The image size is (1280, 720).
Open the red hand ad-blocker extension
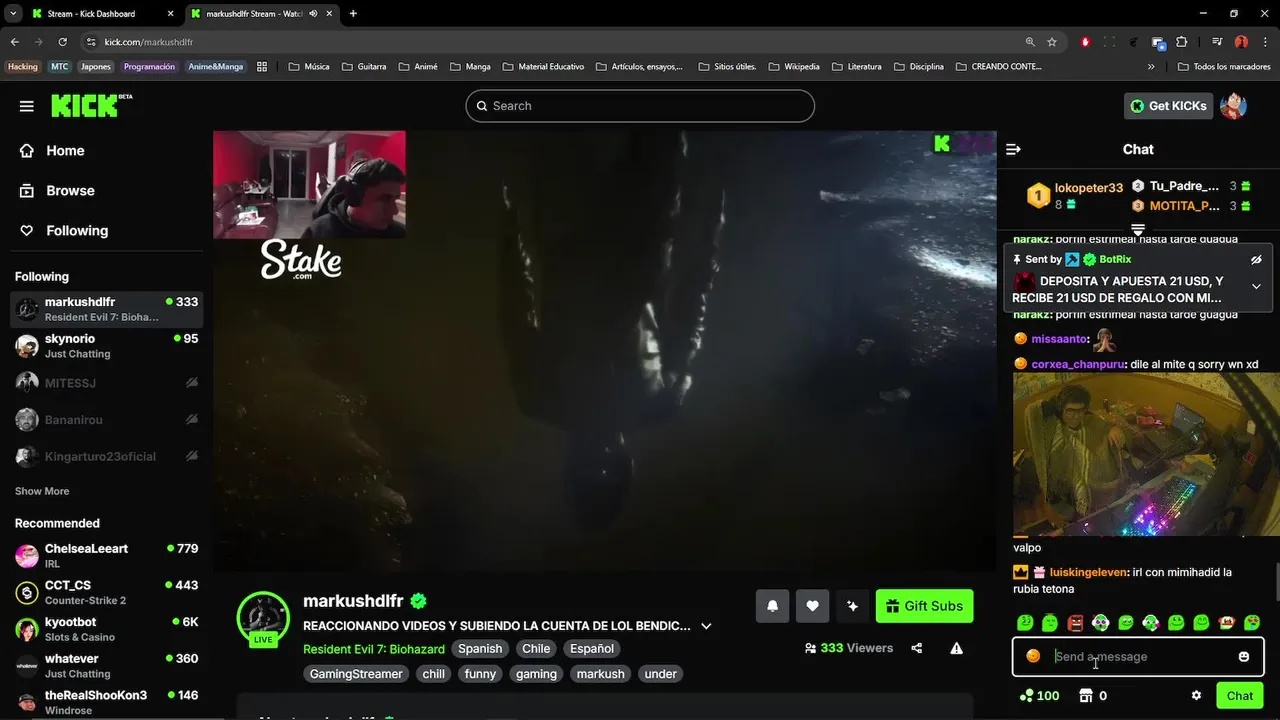(x=1085, y=42)
